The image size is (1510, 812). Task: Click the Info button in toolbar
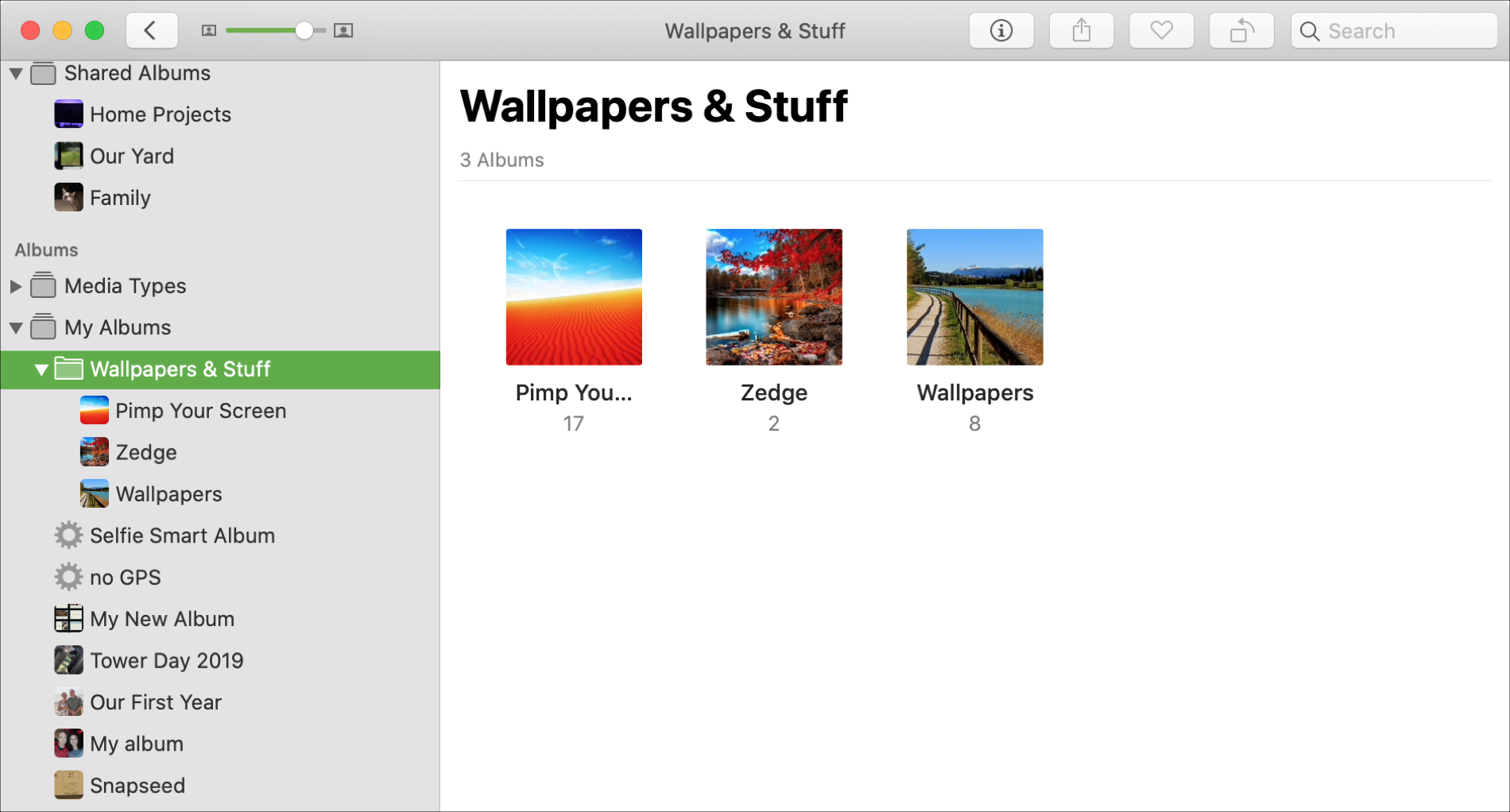point(1001,31)
